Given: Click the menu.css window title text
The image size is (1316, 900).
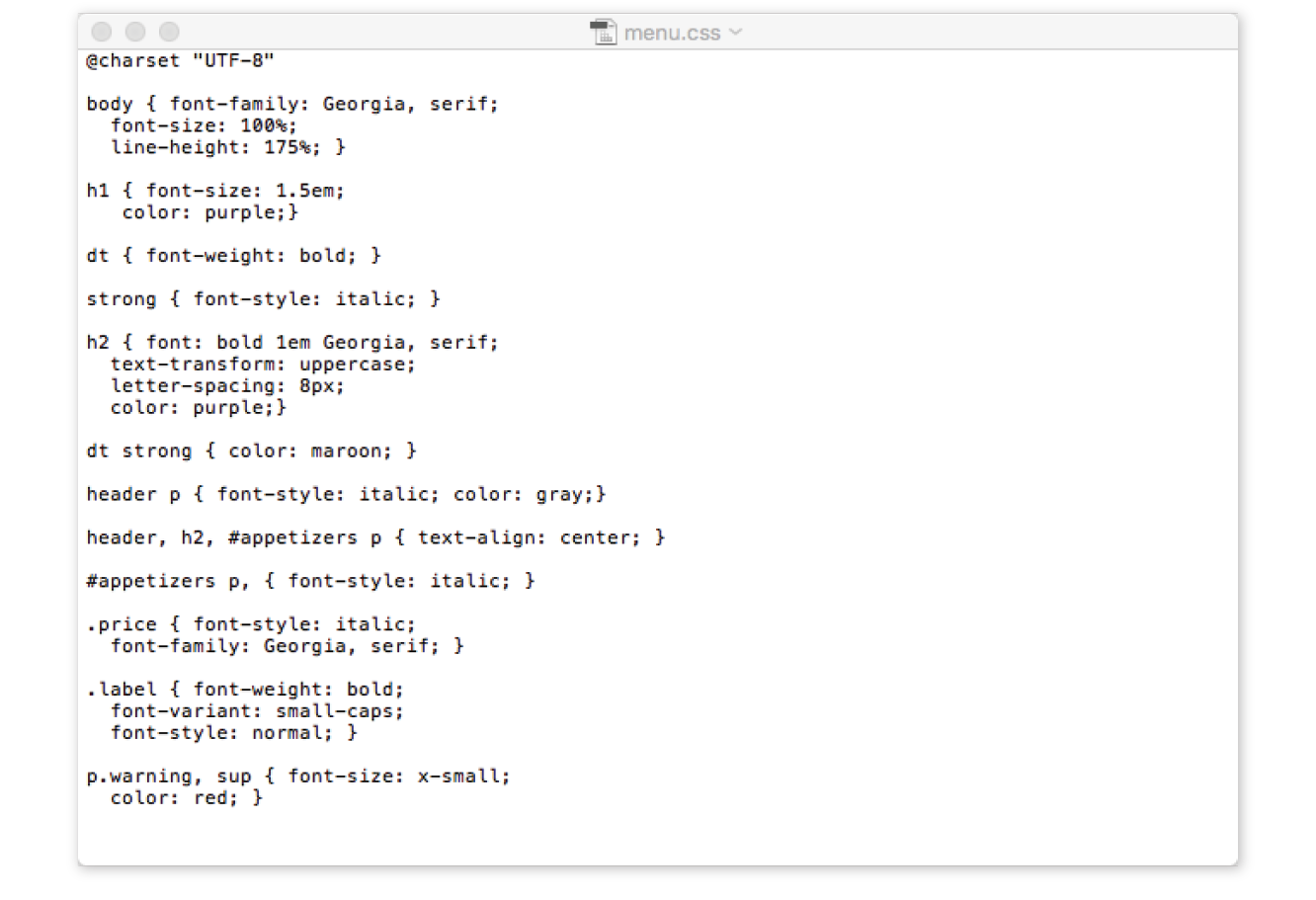Looking at the screenshot, I should (672, 34).
